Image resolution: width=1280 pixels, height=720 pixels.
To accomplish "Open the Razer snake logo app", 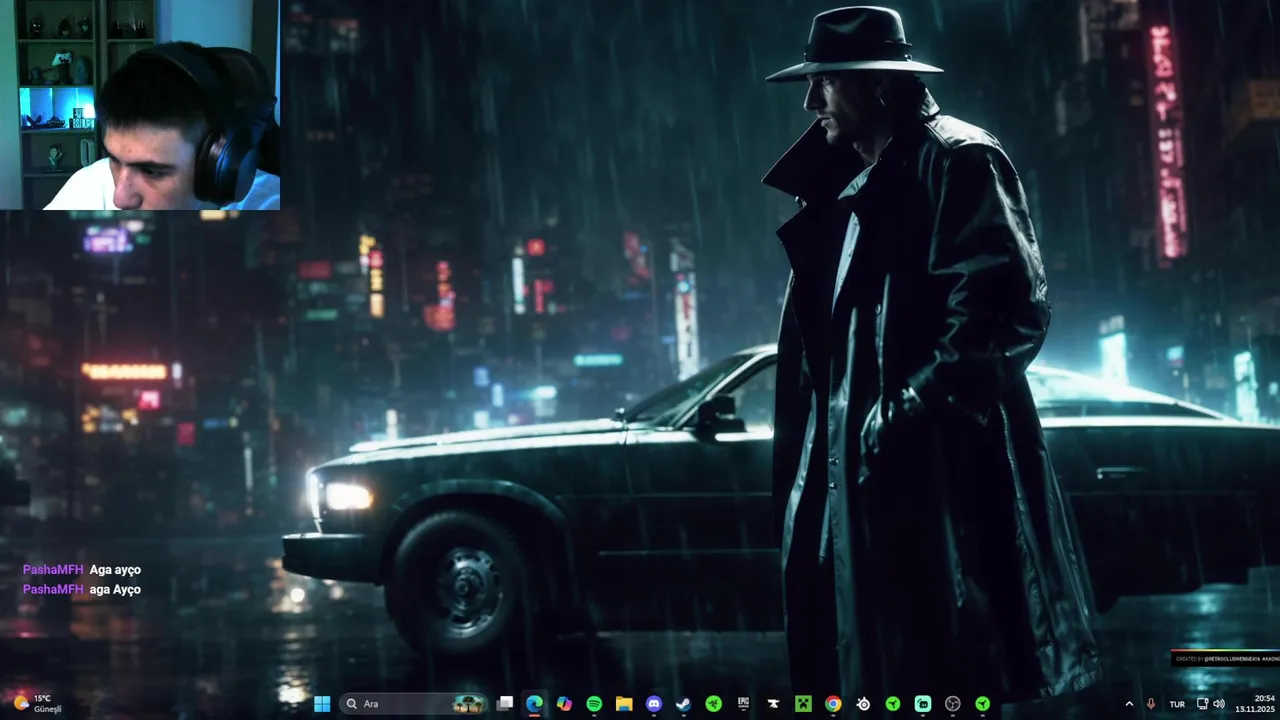I will tap(713, 704).
